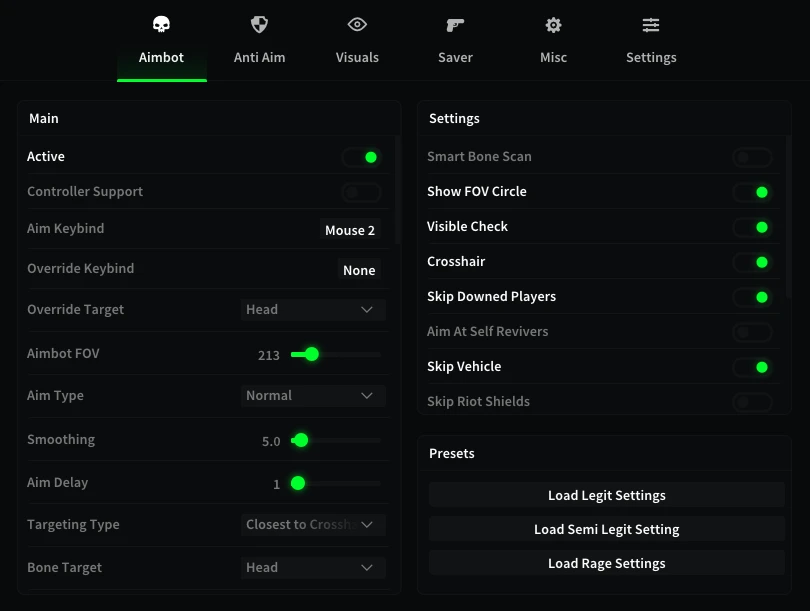
Task: Expand the Aim Type dropdown
Action: (313, 396)
